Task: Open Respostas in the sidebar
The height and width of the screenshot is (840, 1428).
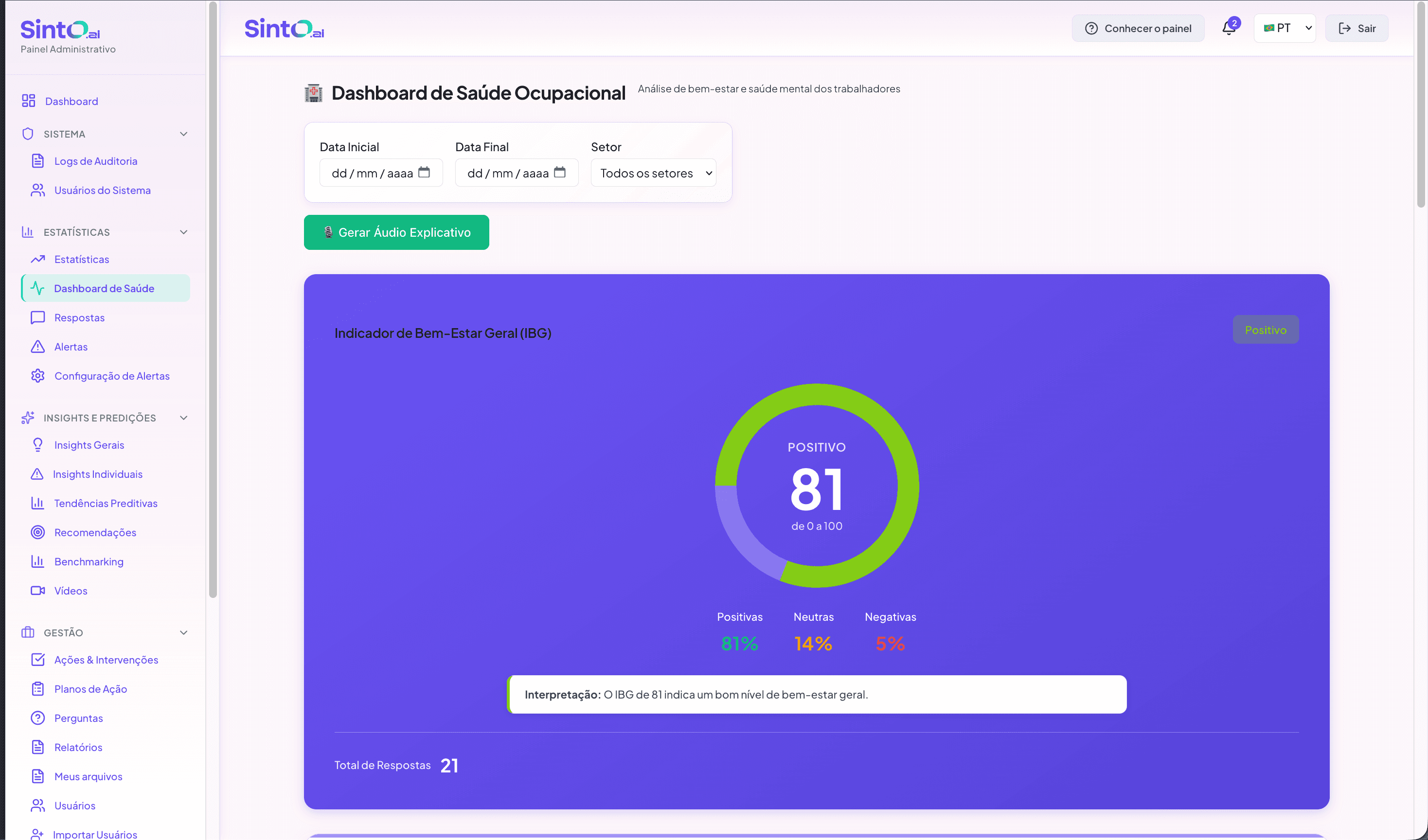Action: coord(79,317)
